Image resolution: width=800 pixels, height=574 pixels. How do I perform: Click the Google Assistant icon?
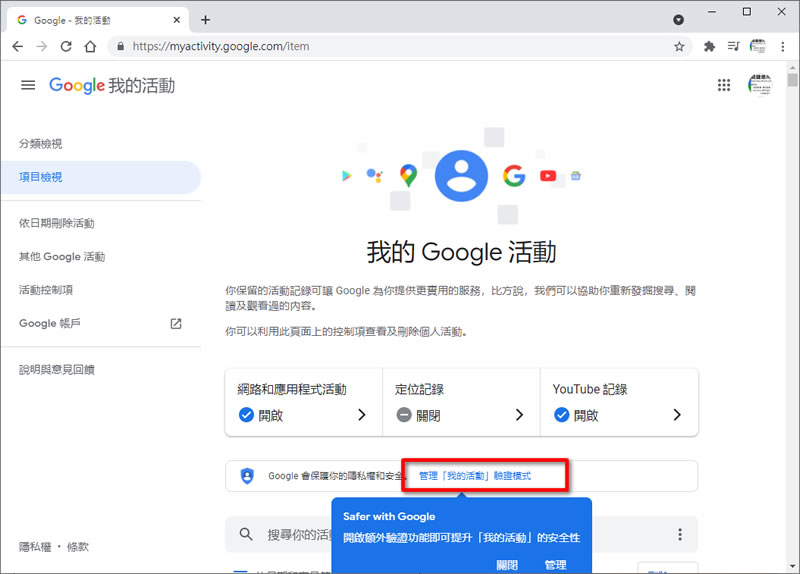coord(375,176)
